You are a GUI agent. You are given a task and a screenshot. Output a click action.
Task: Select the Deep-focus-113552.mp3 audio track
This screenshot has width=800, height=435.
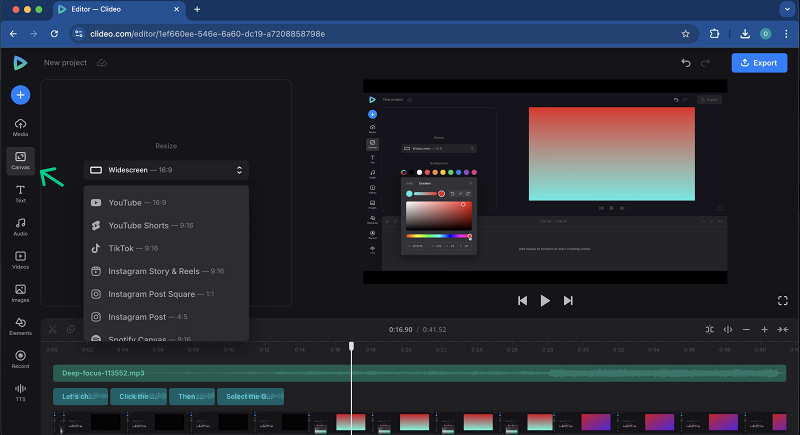point(419,373)
